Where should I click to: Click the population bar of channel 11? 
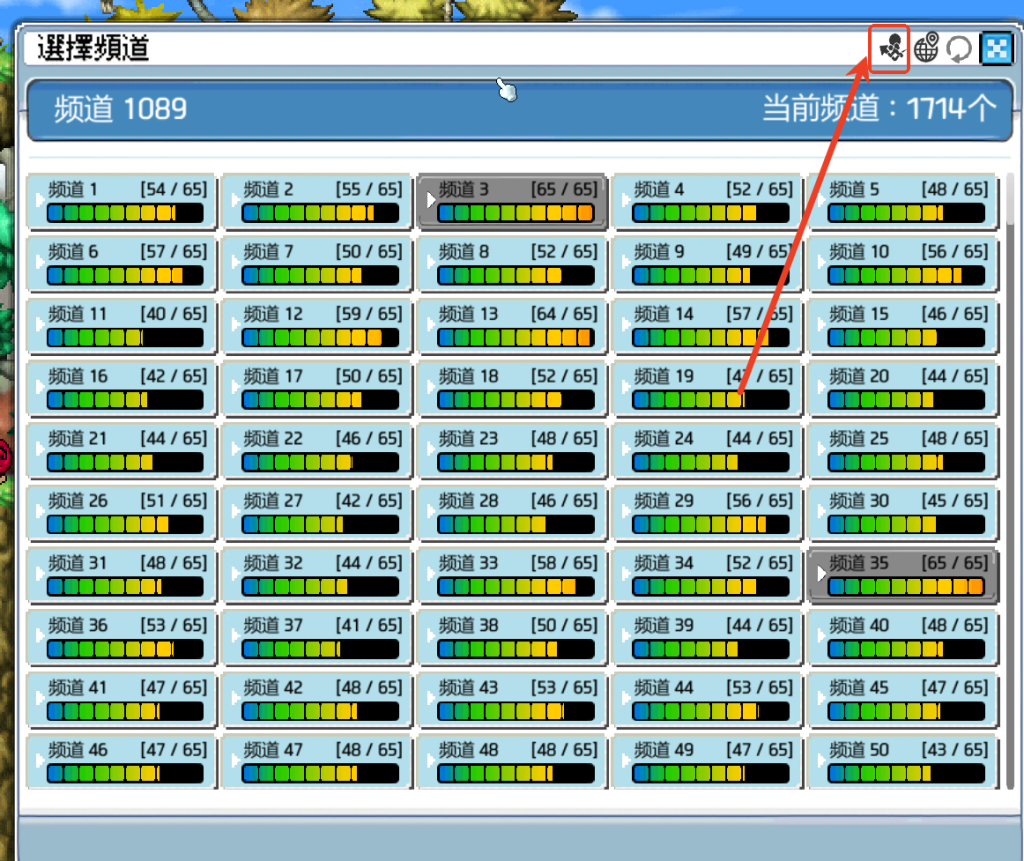125,338
